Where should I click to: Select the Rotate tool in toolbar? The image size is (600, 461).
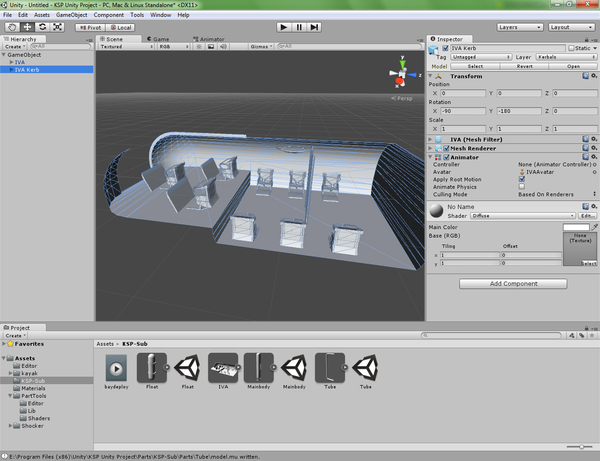41,27
